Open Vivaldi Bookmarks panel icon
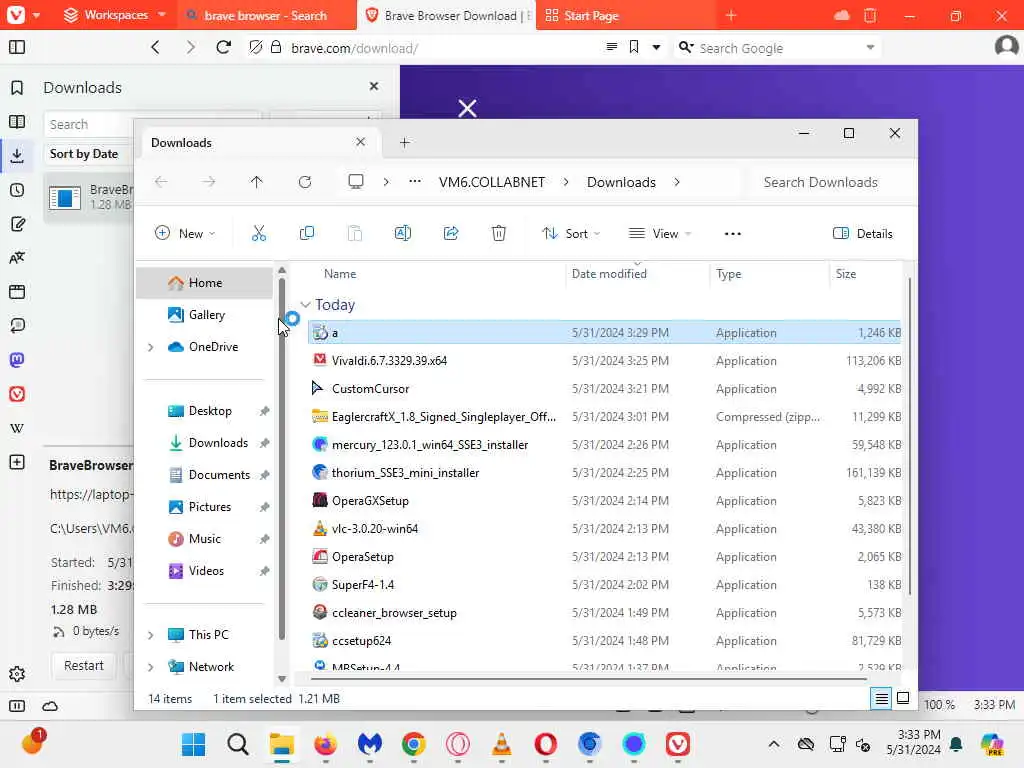 [17, 88]
